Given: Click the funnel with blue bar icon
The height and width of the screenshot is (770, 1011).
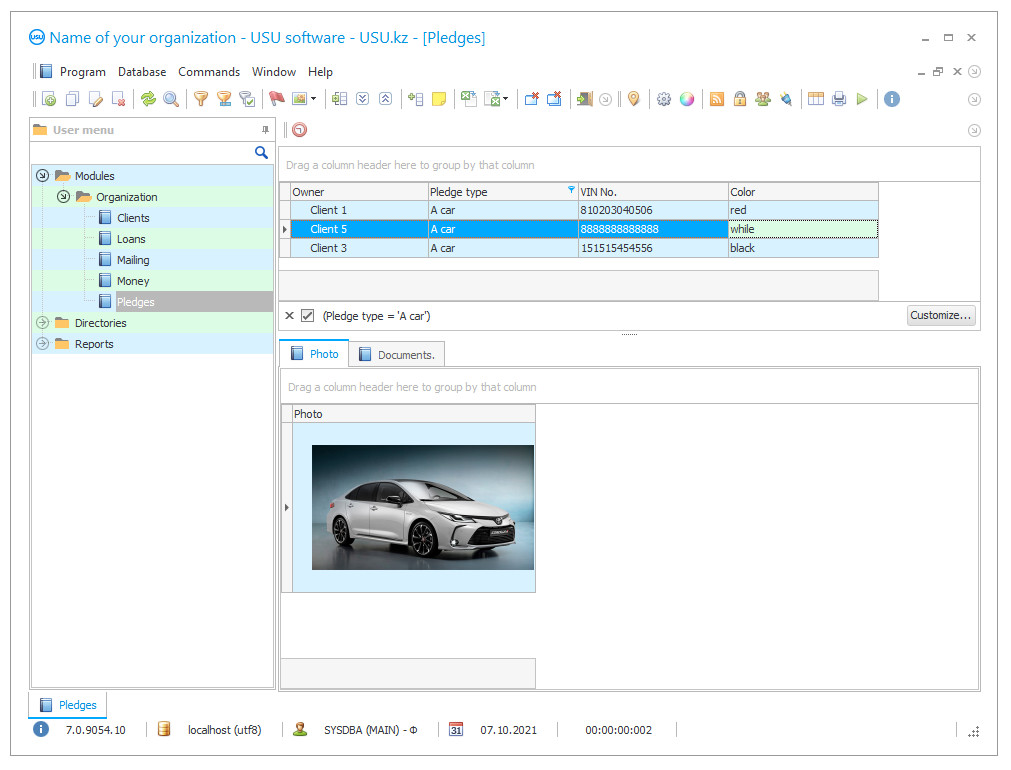Looking at the screenshot, I should [x=224, y=99].
